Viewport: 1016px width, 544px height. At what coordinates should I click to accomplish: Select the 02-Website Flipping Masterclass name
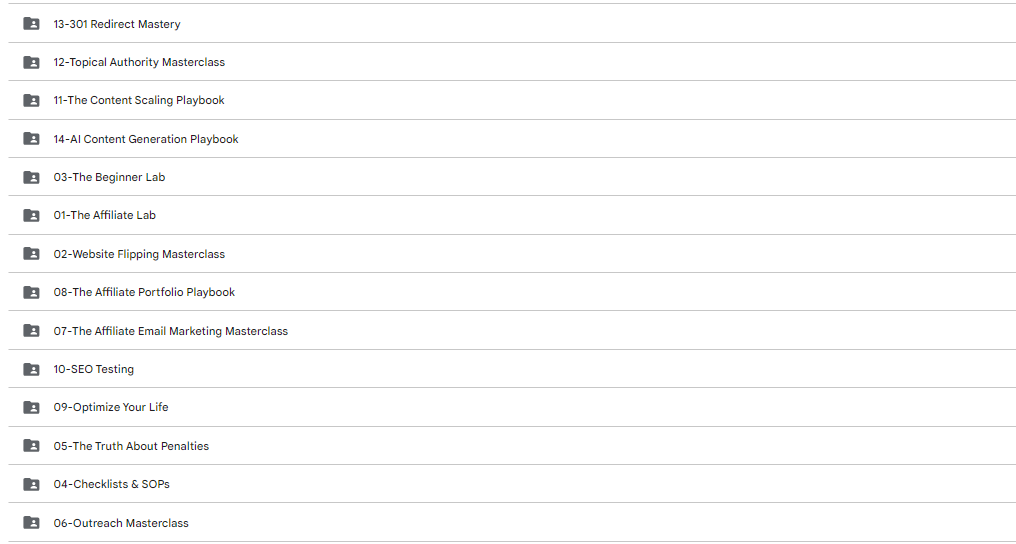(139, 254)
